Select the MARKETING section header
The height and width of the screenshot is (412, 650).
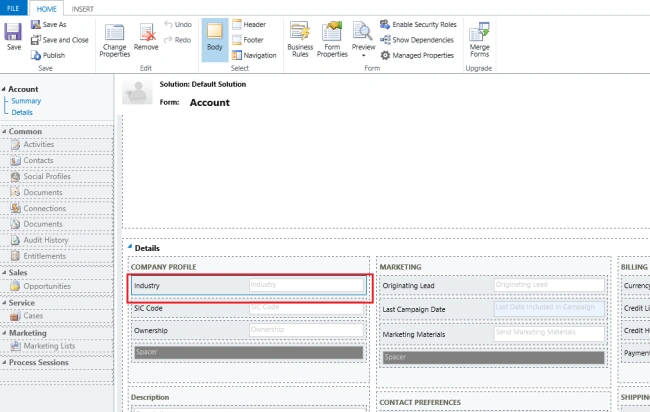pos(400,267)
